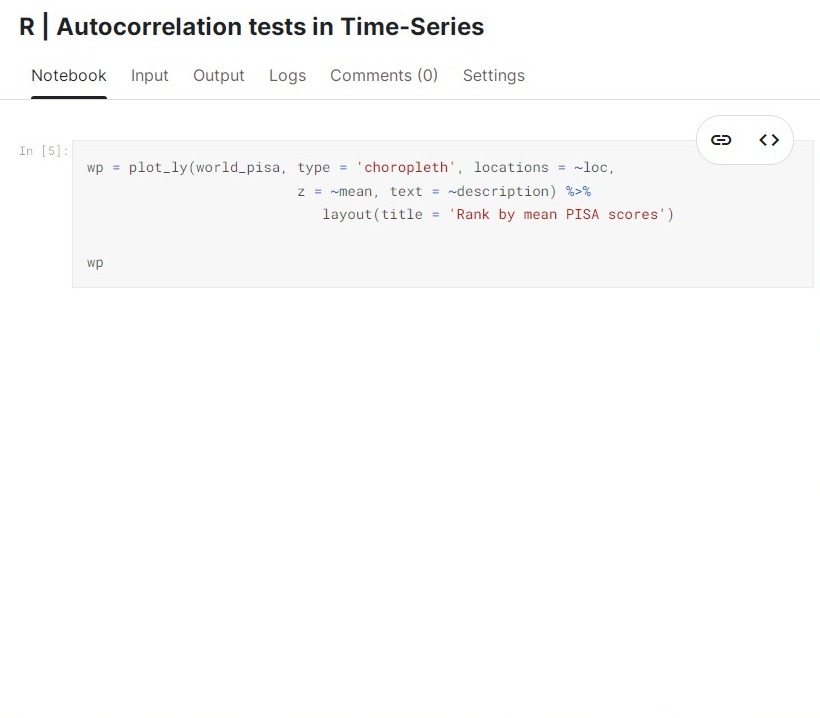Open the Output tab

219,76
